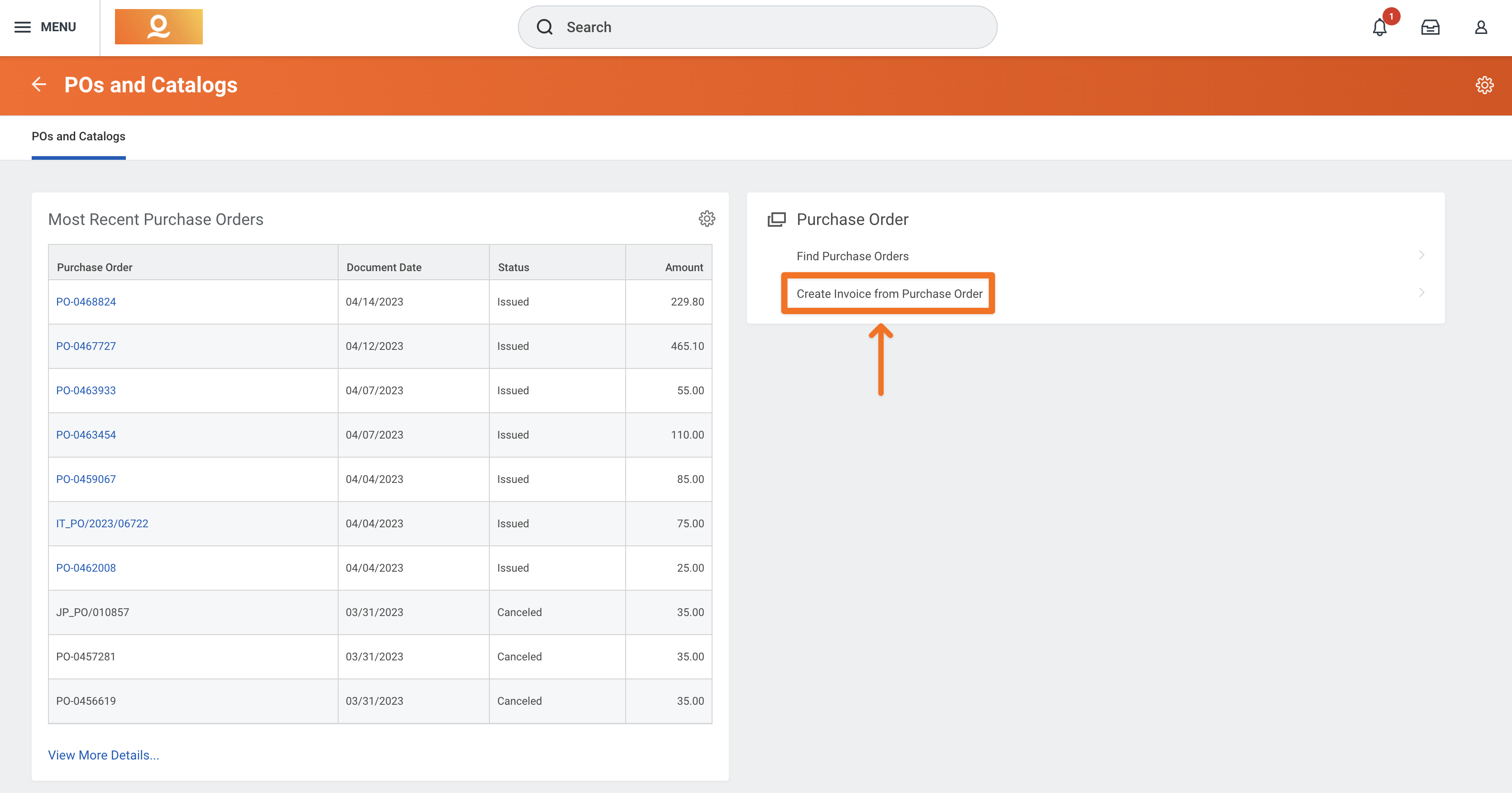Open the inbox tray icon
This screenshot has width=1512, height=793.
1430,27
